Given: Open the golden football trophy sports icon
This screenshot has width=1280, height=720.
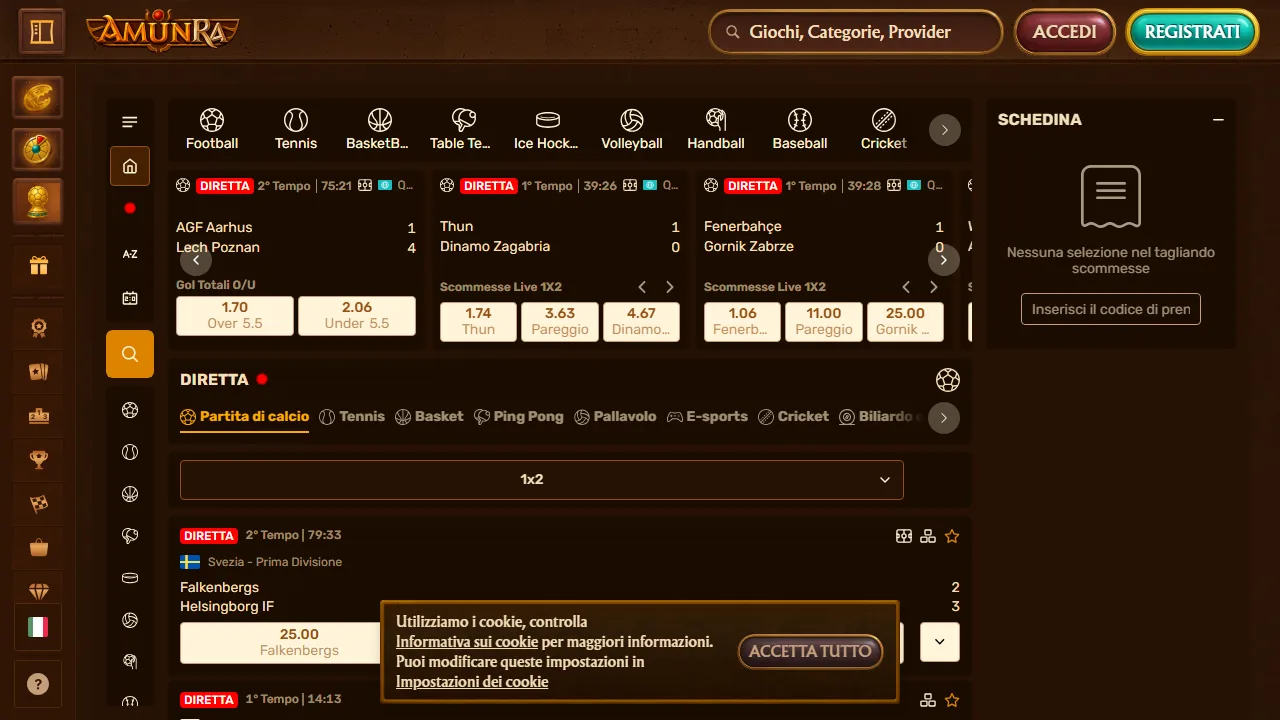Looking at the screenshot, I should tap(38, 202).
